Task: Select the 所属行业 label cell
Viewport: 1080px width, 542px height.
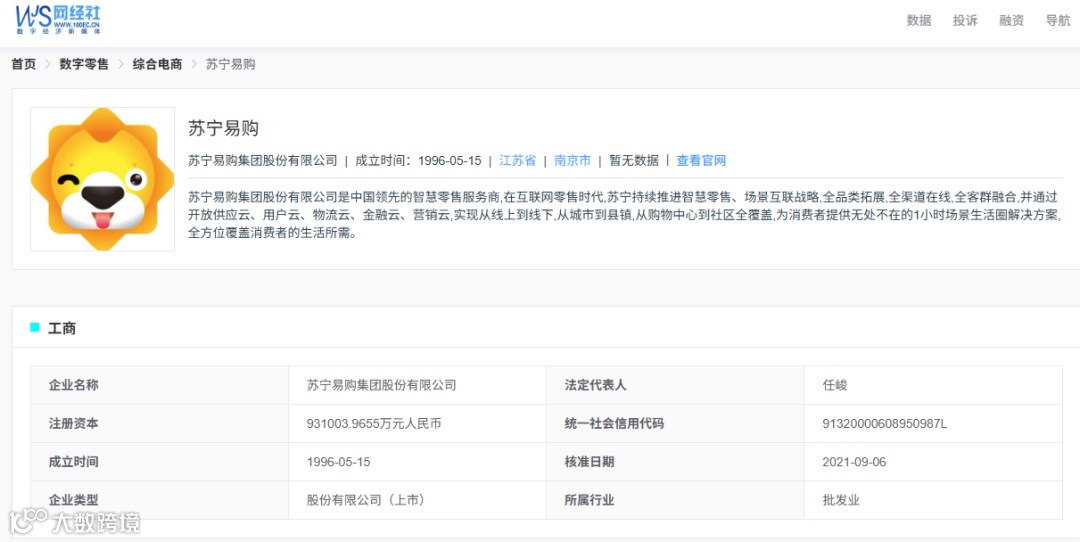Action: pos(675,500)
